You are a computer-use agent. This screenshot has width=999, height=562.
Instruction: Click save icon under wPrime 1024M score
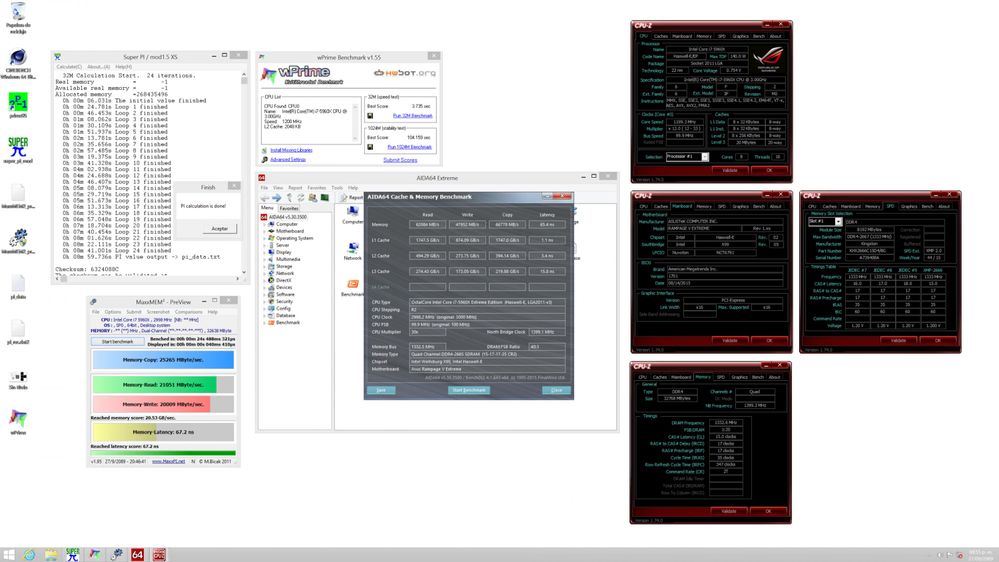pos(370,147)
